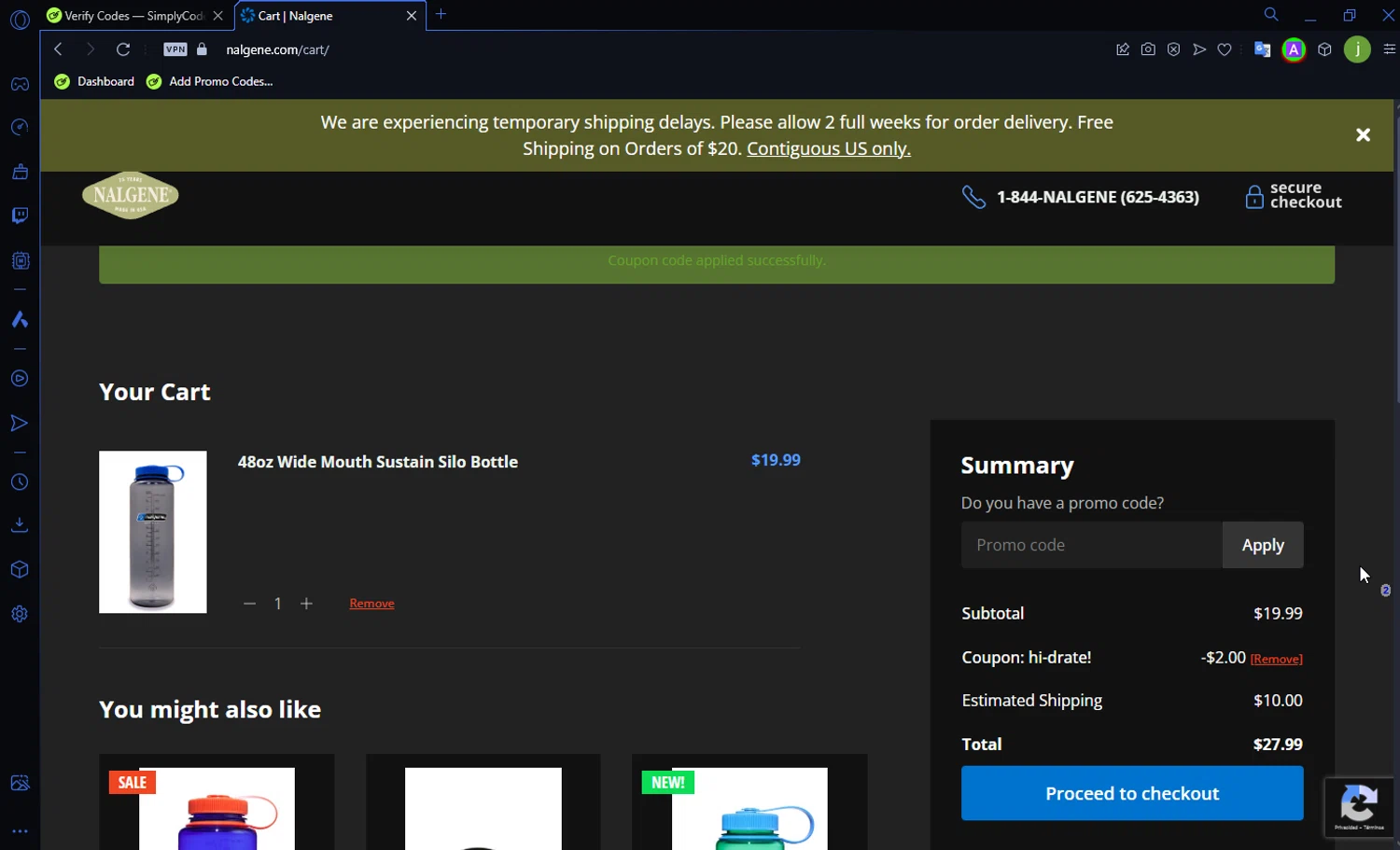Remove the hi-drate! coupon

point(1276,659)
